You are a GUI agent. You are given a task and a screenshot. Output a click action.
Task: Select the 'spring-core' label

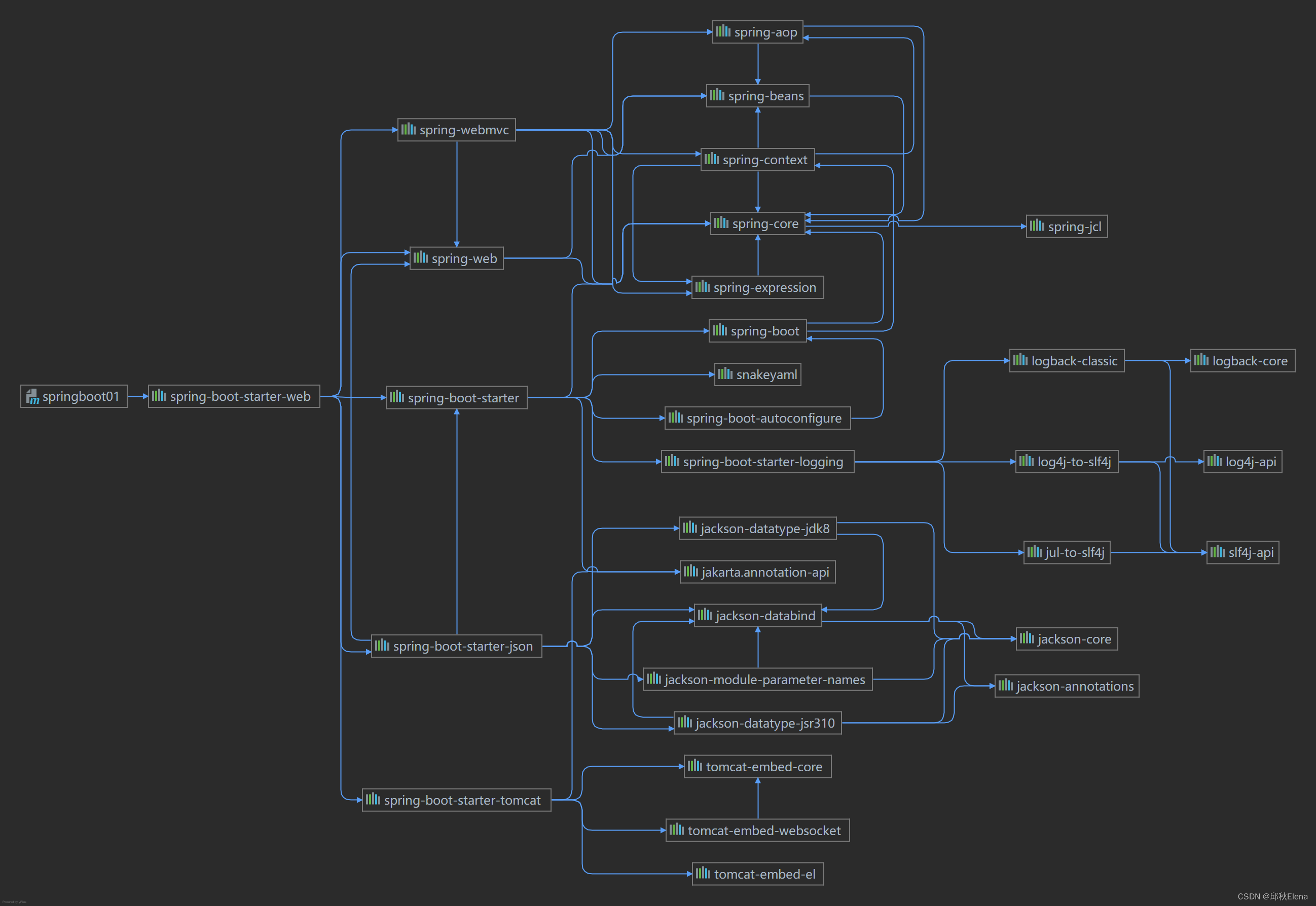[765, 224]
